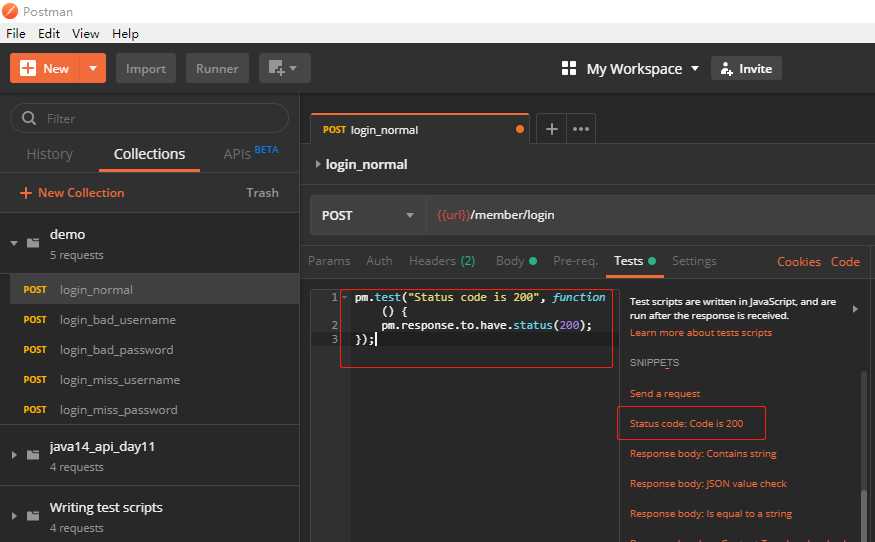Image resolution: width=875 pixels, height=542 pixels.
Task: Collapse the code fold arrow on line 1
Action: (x=345, y=297)
